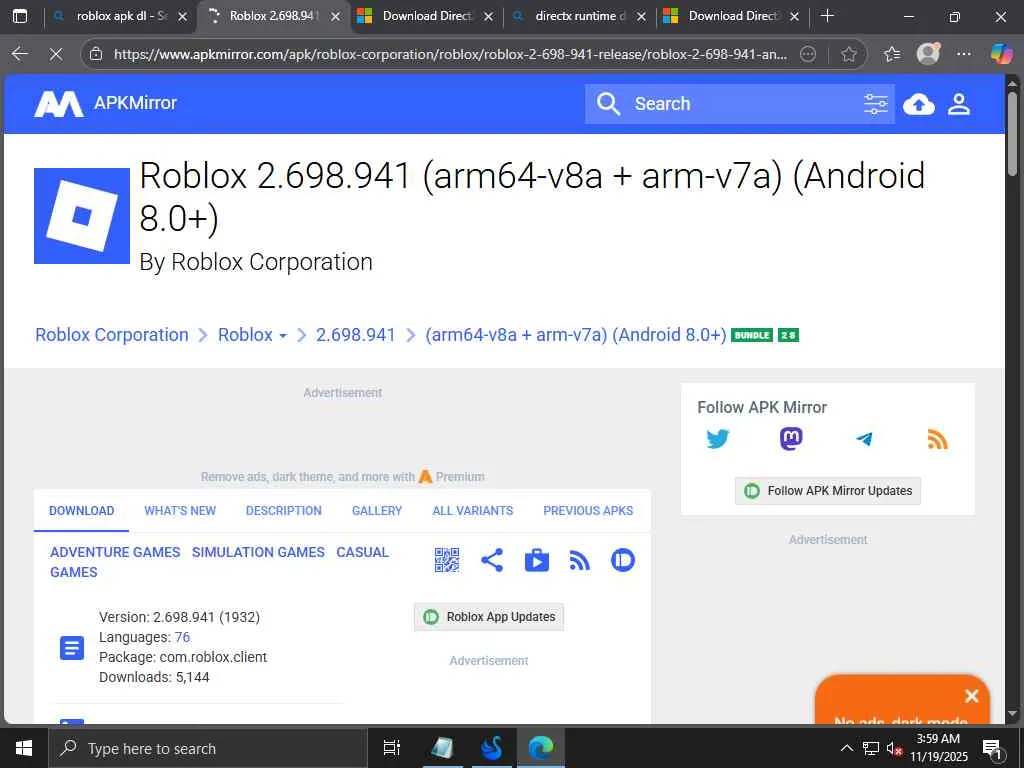Open the Edge profile avatar
Viewport: 1024px width, 768px height.
point(928,54)
